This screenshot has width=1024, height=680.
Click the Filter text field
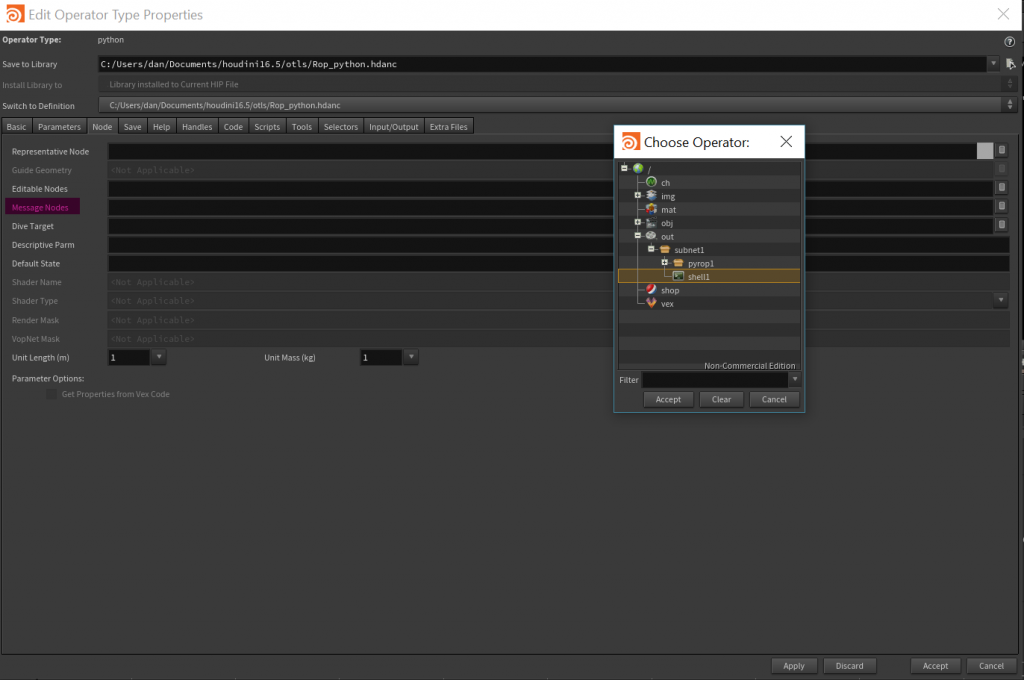click(714, 380)
